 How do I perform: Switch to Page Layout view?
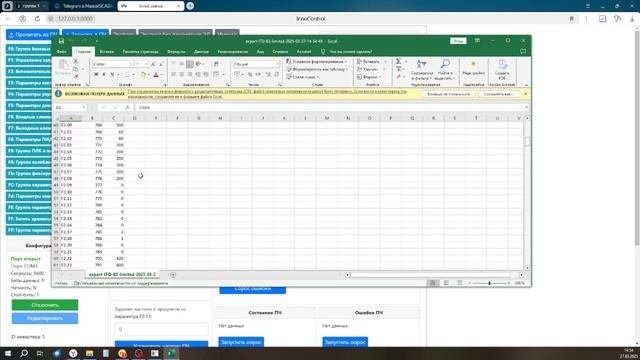(x=446, y=283)
